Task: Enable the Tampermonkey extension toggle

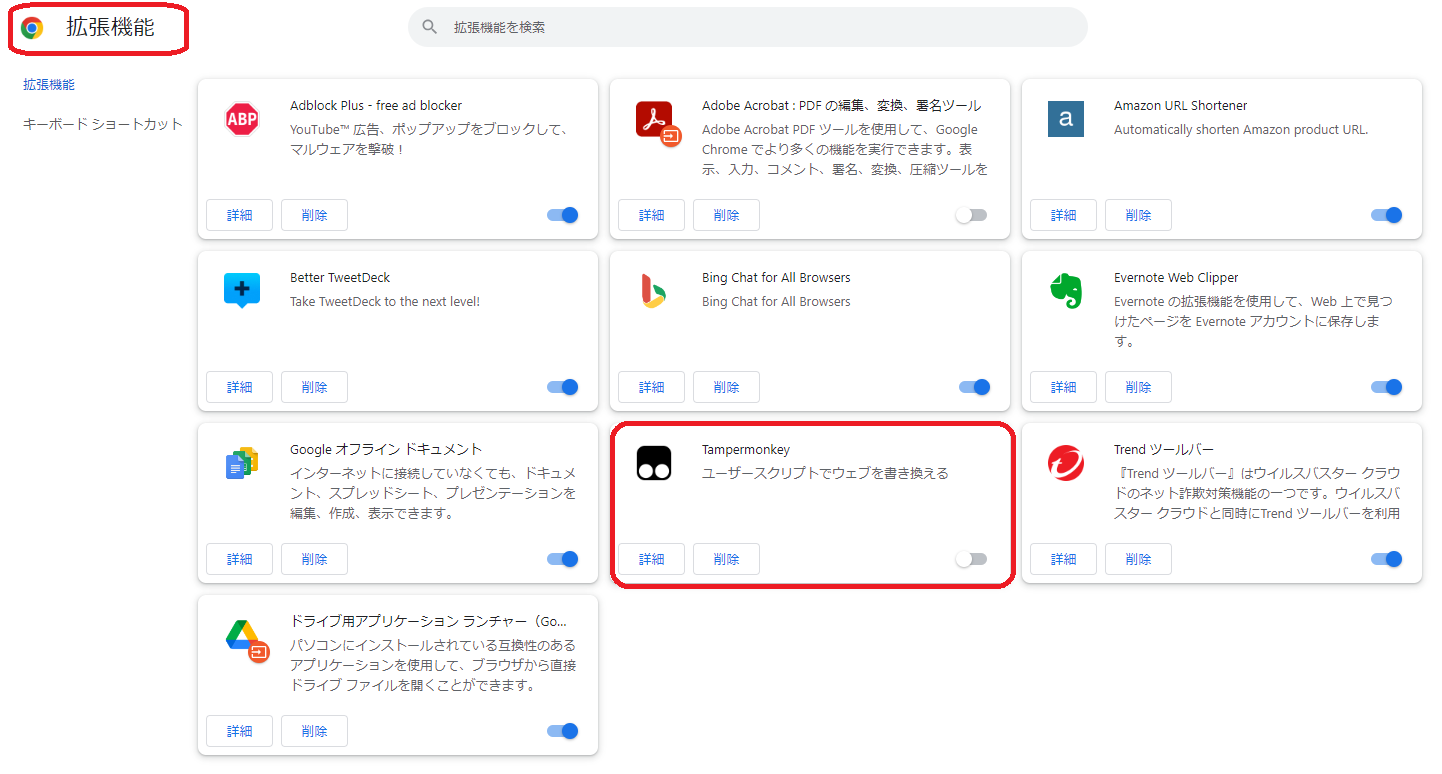Action: tap(971, 559)
